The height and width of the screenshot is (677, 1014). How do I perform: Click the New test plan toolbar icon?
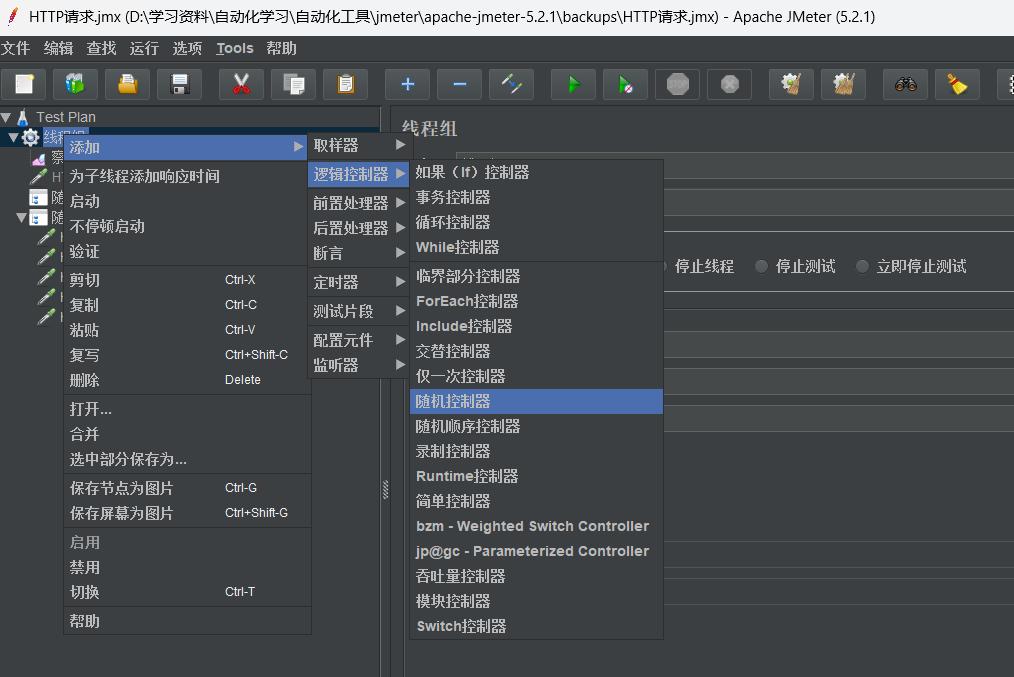pos(24,84)
